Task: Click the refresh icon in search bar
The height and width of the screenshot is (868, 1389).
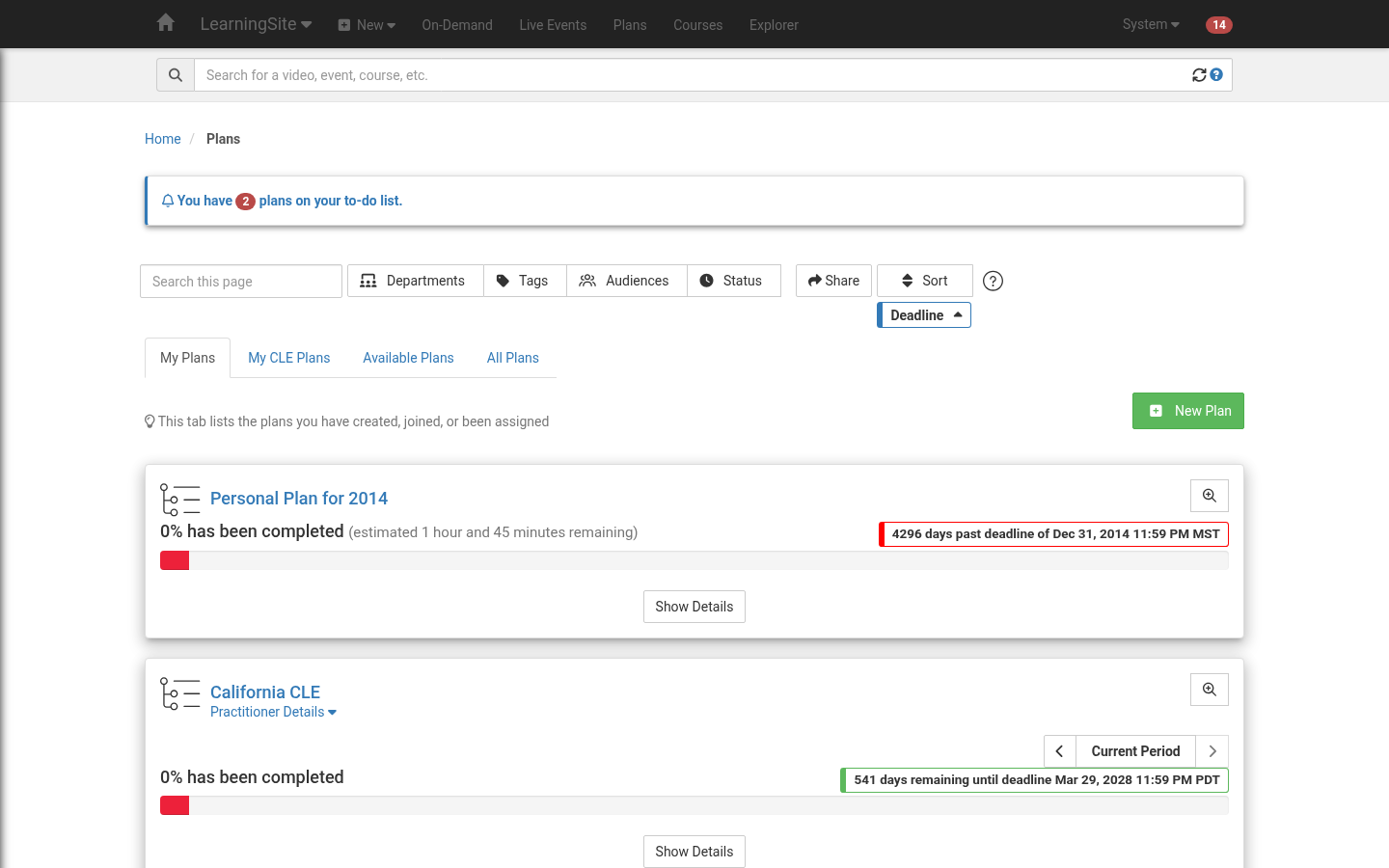Action: [x=1199, y=75]
